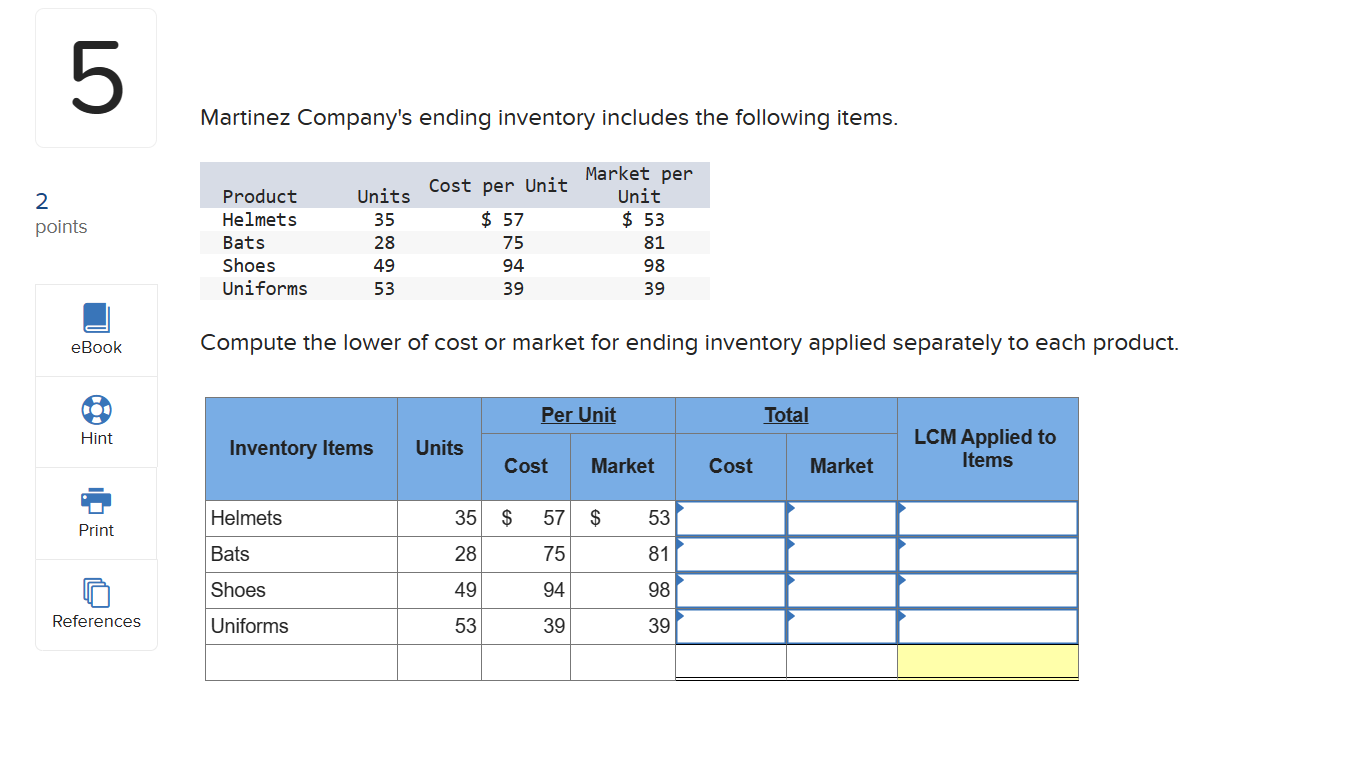Select Helmets Total Cost input cell

point(731,518)
